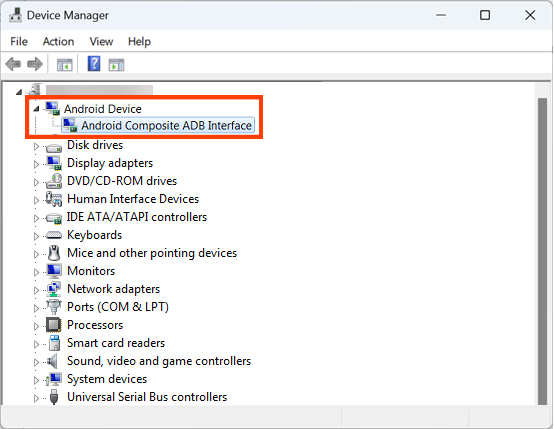554x429 pixels.
Task: Minimize the Device Manager window
Action: [441, 15]
